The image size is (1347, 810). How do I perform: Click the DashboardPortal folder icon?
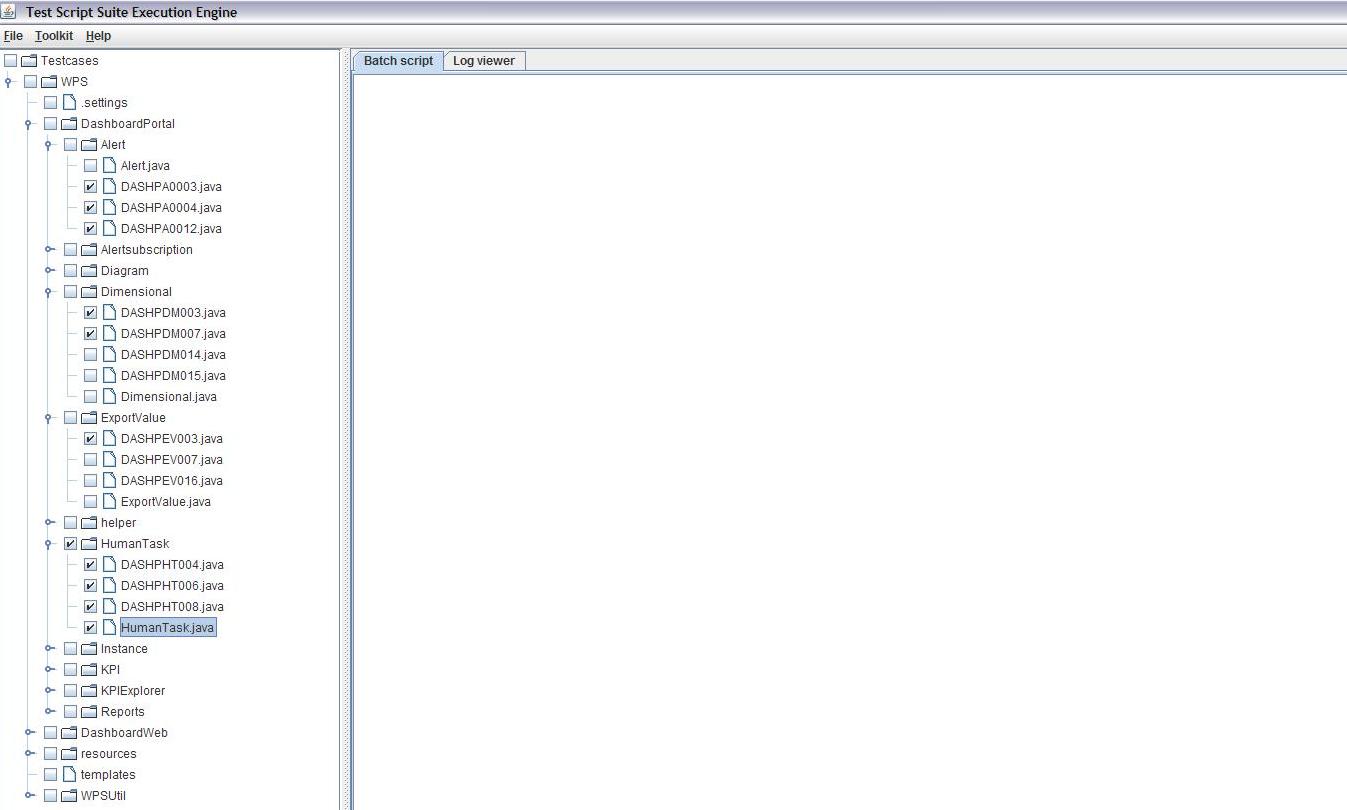click(x=69, y=124)
